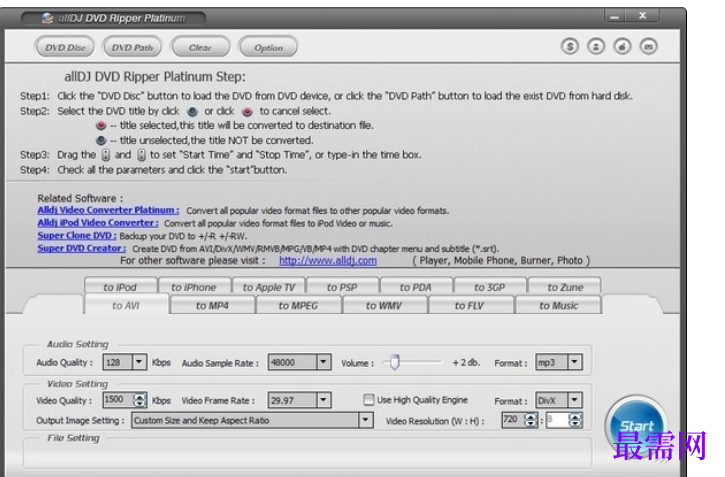The width and height of the screenshot is (725, 477).
Task: Enable Use High Quality Engine checkbox
Action: point(369,399)
